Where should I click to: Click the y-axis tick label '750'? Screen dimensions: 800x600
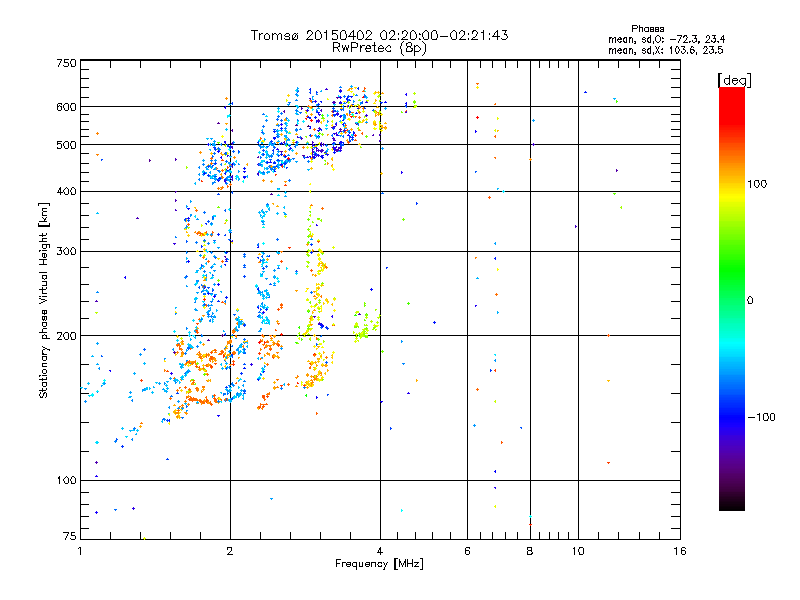66,63
